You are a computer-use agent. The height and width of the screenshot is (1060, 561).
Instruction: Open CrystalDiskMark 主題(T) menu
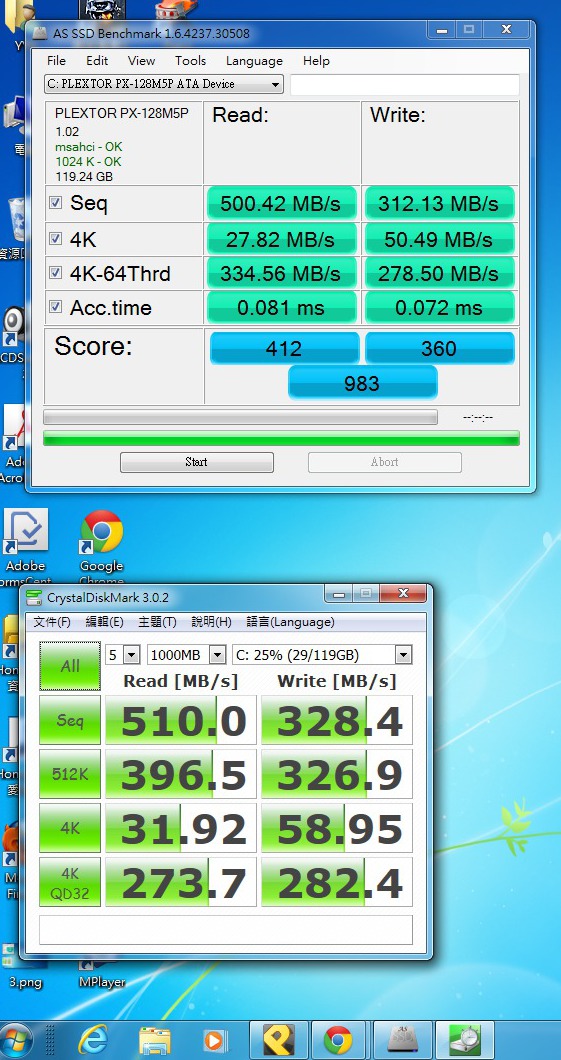(157, 622)
